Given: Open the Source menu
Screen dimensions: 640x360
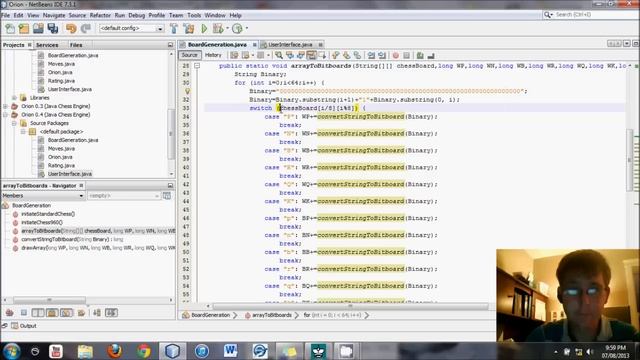Looking at the screenshot, I should point(77,15).
